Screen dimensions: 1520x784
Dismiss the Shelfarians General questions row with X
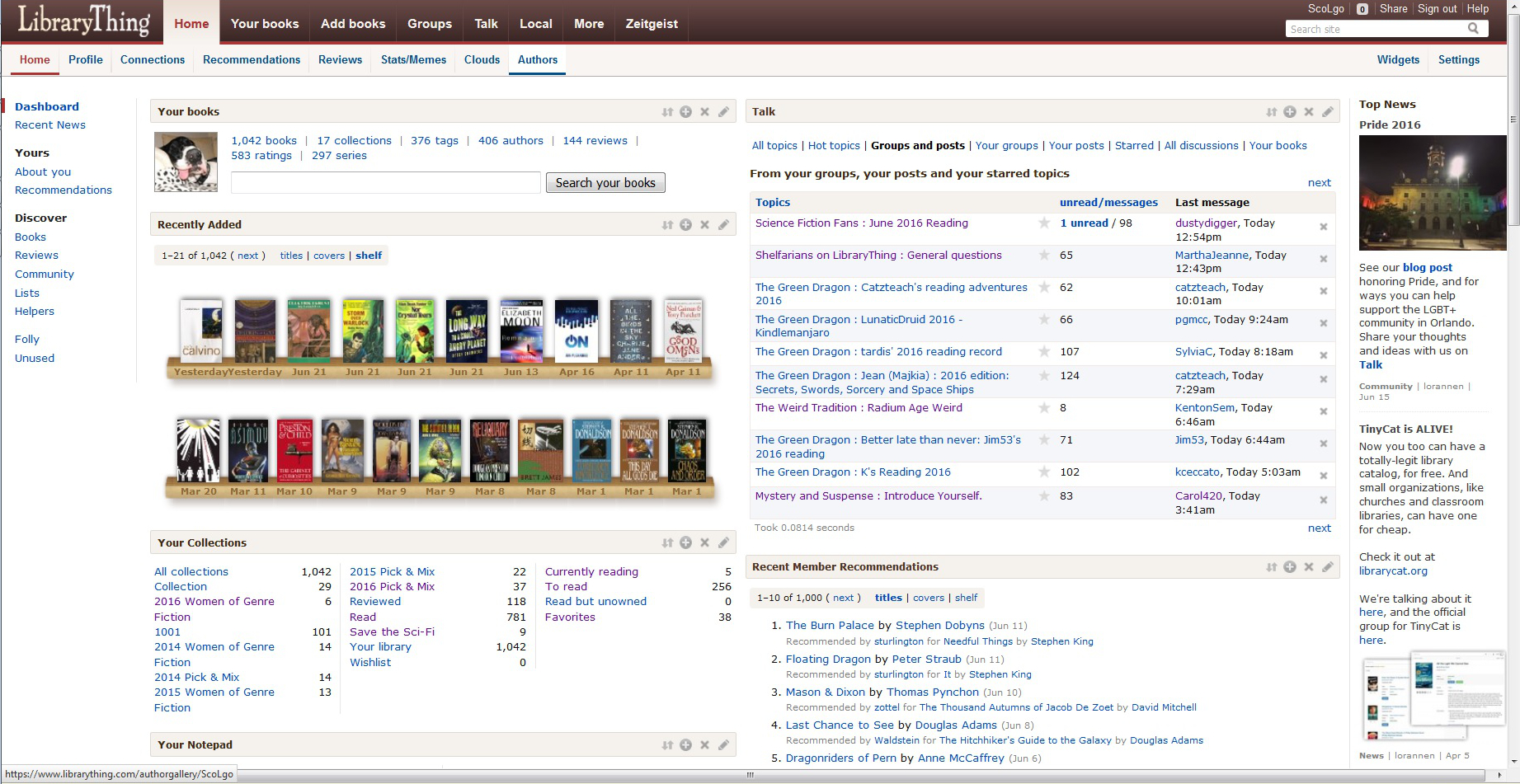(x=1324, y=259)
